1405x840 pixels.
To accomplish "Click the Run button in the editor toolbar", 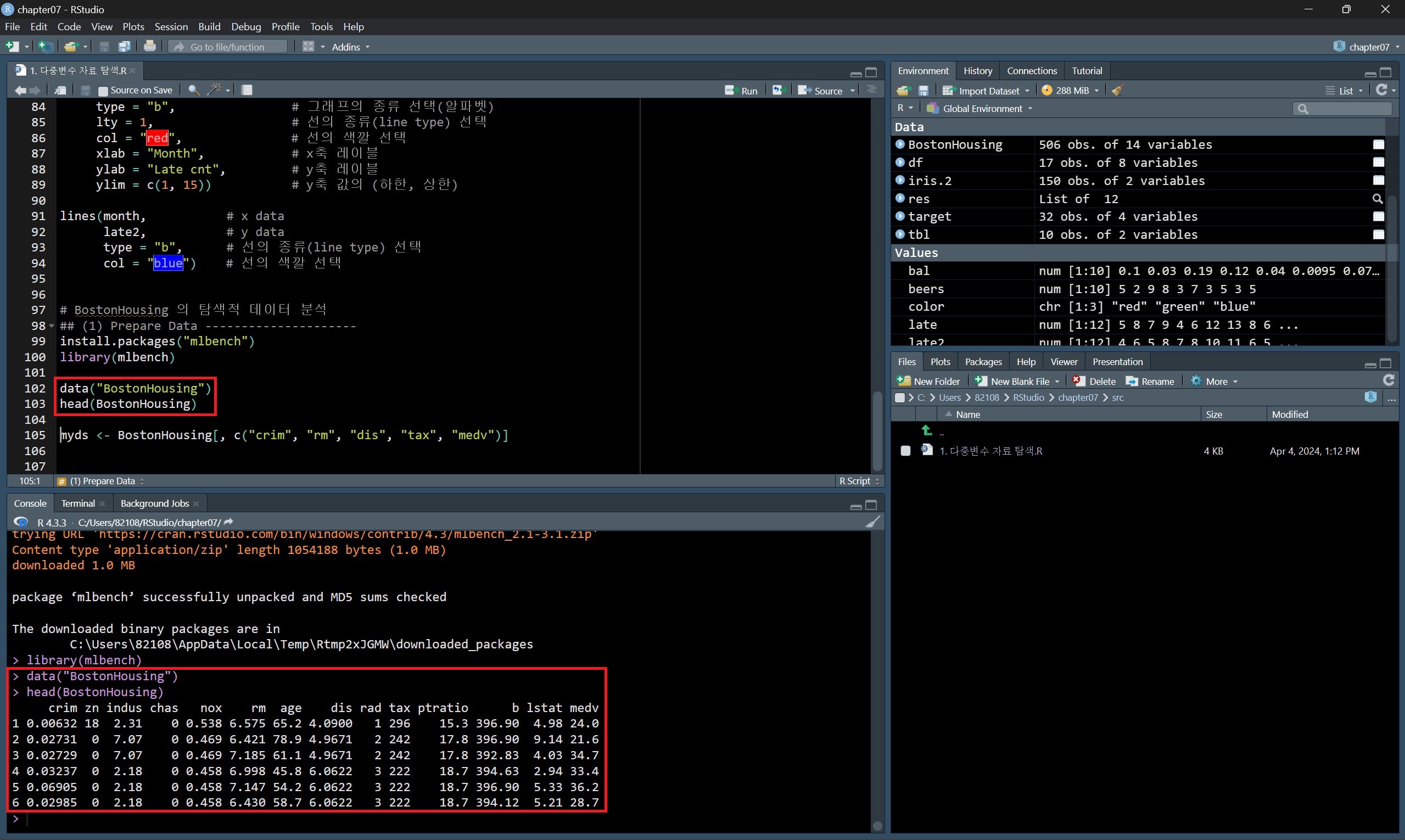I will [741, 91].
